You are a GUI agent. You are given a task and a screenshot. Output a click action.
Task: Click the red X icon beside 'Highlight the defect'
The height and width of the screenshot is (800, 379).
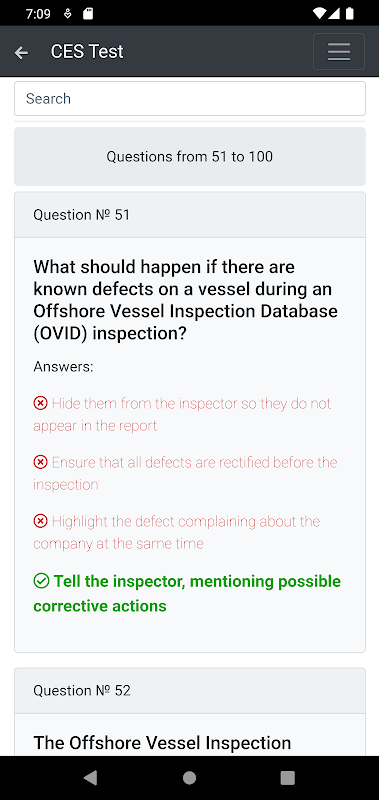point(40,521)
